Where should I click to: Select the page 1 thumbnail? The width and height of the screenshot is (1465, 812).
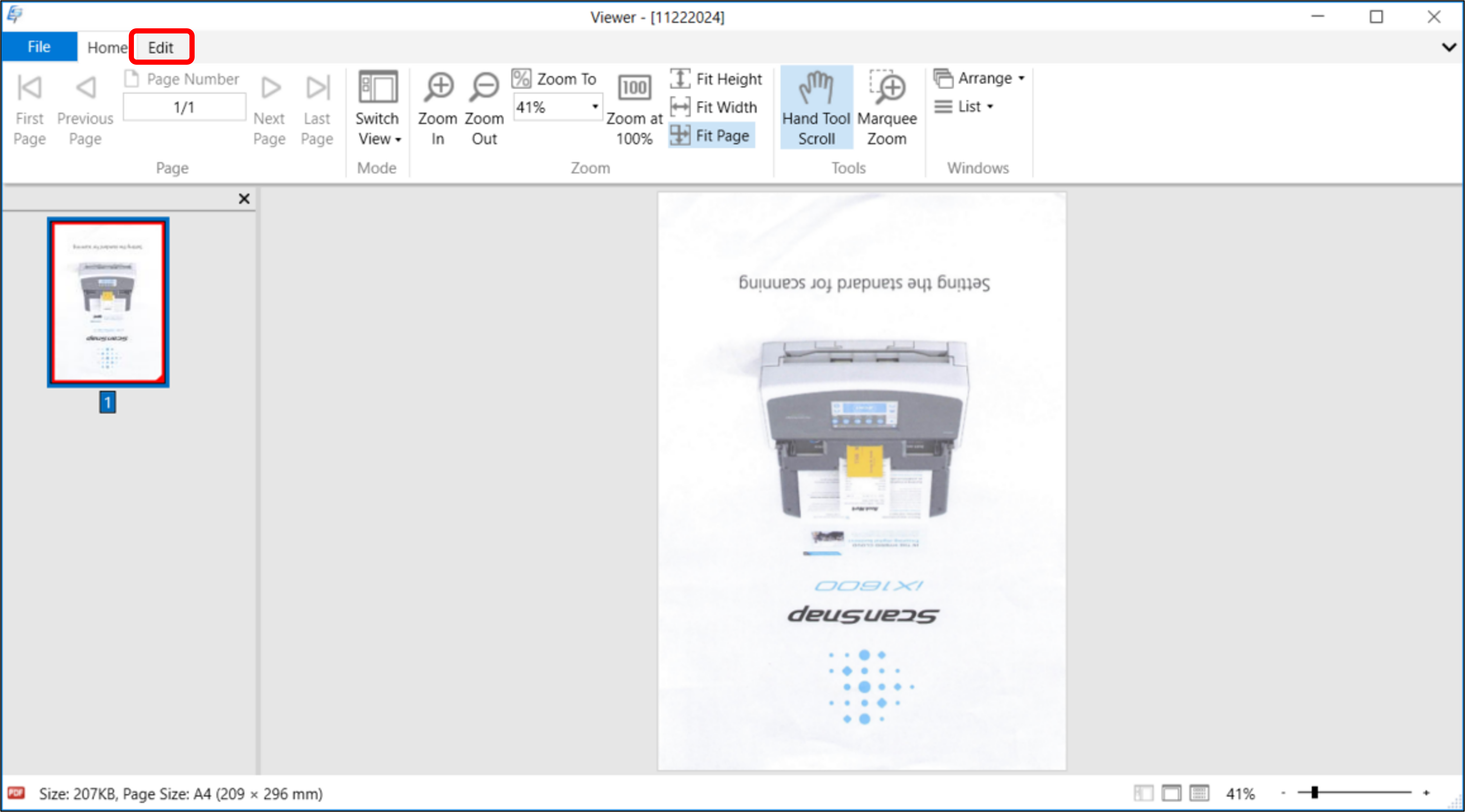click(108, 303)
